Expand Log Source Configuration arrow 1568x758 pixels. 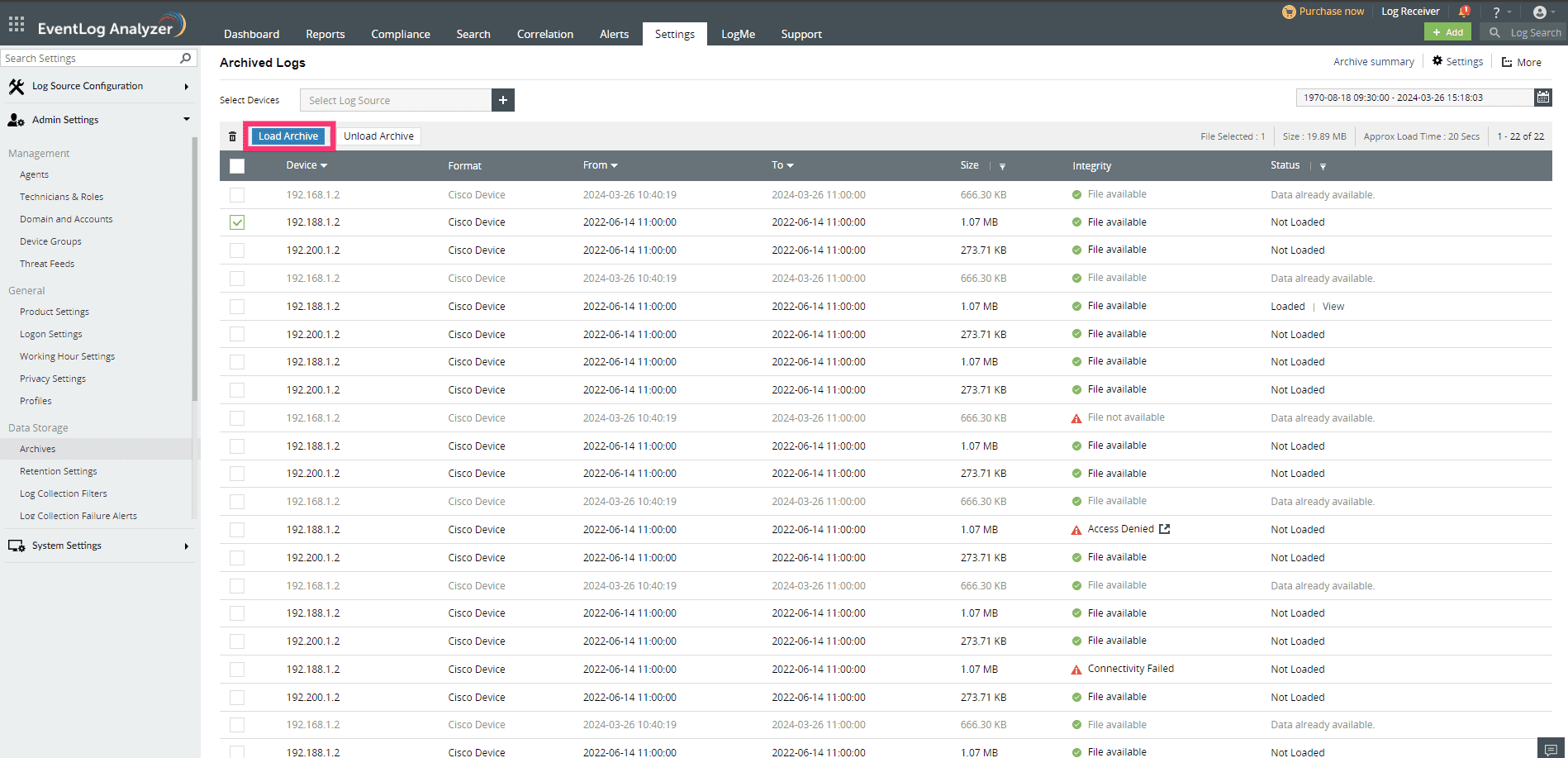coord(186,87)
